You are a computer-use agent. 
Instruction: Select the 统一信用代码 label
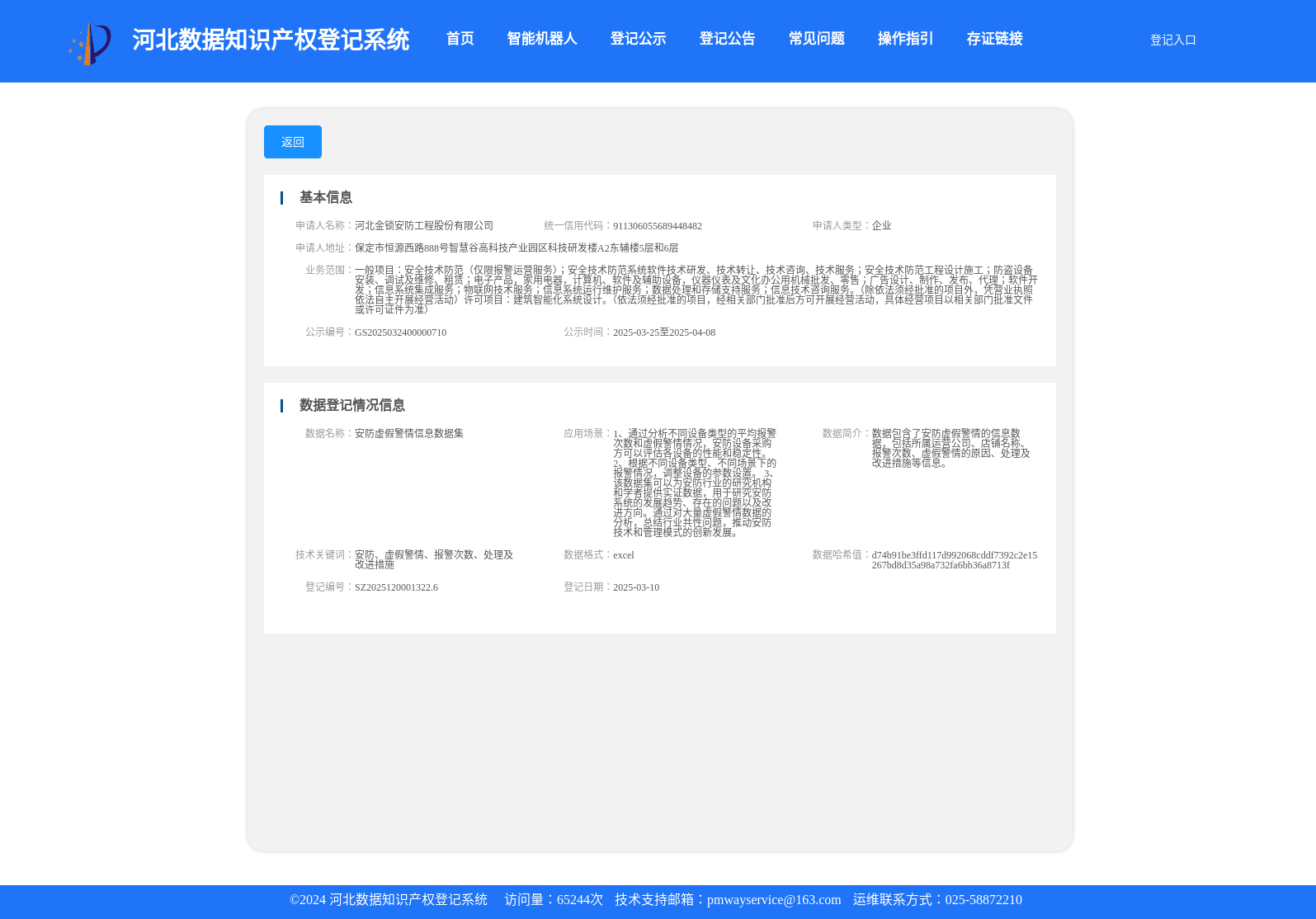click(578, 225)
